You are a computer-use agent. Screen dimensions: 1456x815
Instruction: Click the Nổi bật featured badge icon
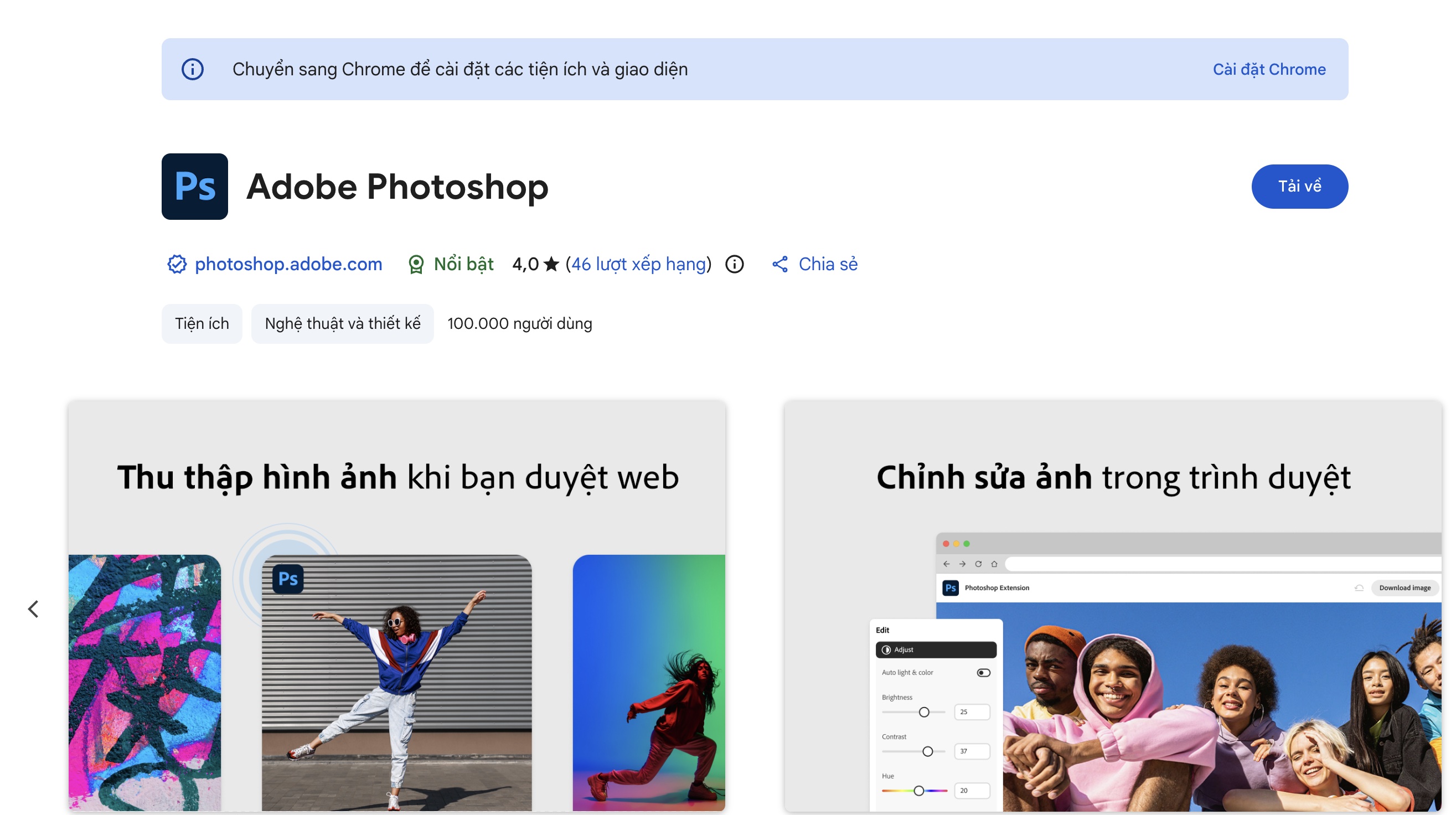(x=416, y=264)
